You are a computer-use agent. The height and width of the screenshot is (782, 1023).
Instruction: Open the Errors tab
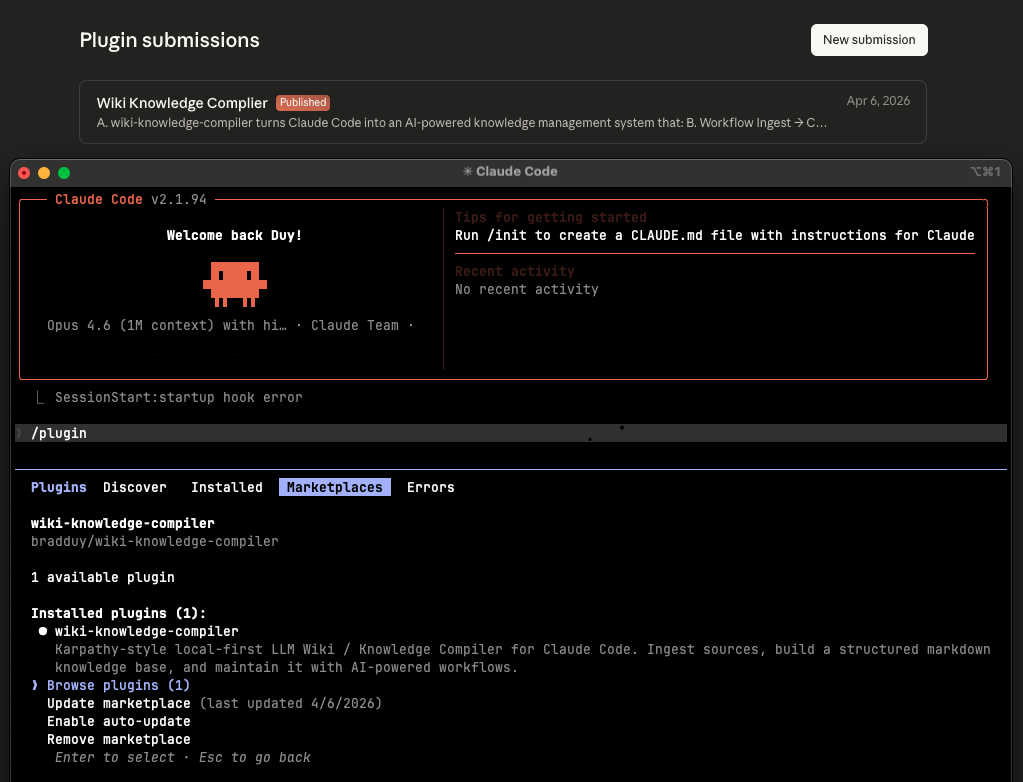tap(431, 487)
